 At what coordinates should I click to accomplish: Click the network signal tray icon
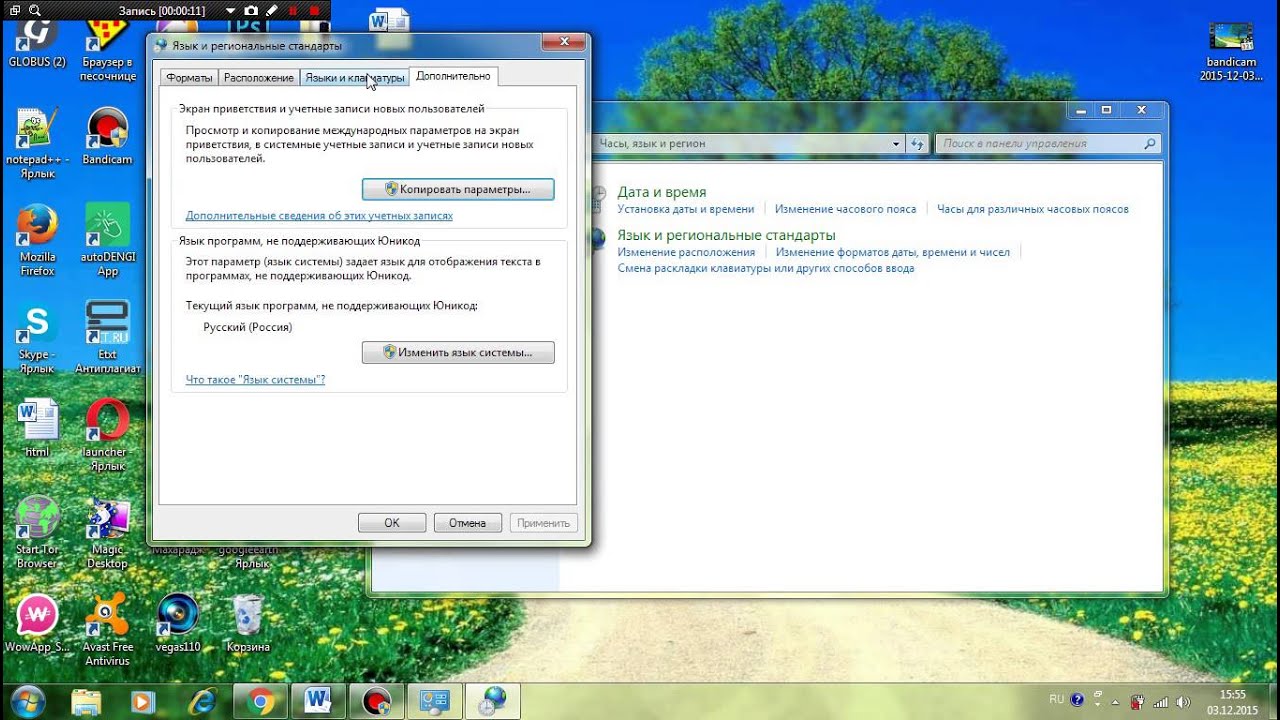[1161, 701]
